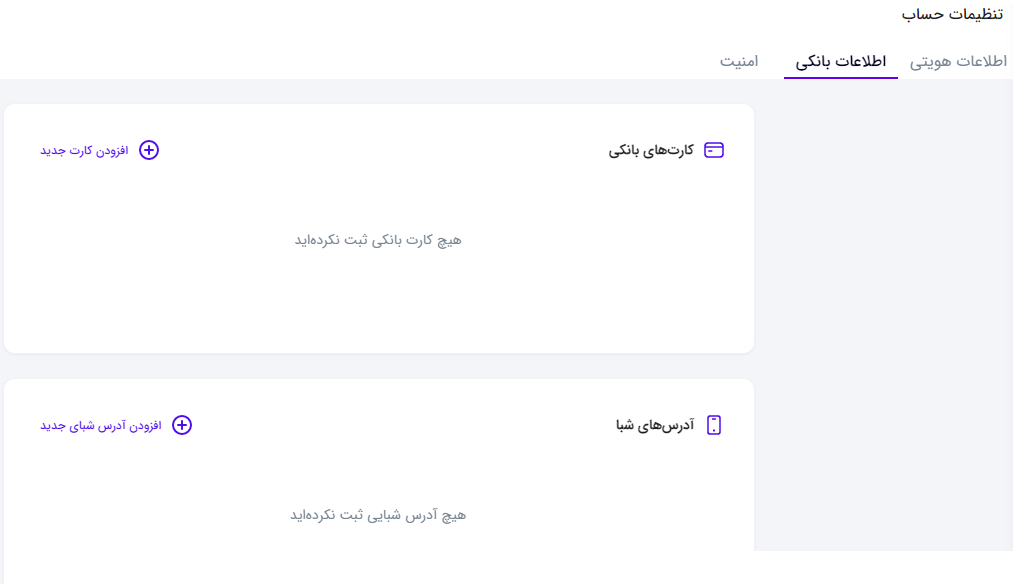Switch to the امنیت tab
This screenshot has height=584, width=1013.
[x=739, y=61]
